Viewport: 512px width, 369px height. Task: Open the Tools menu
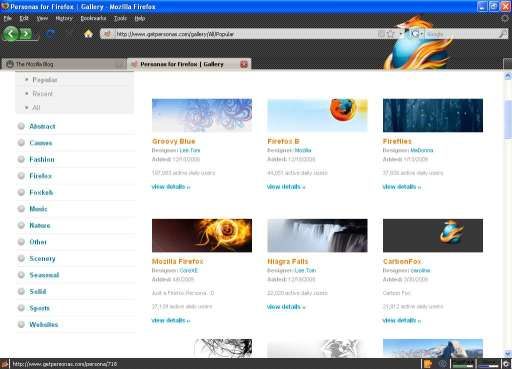pyautogui.click(x=120, y=18)
